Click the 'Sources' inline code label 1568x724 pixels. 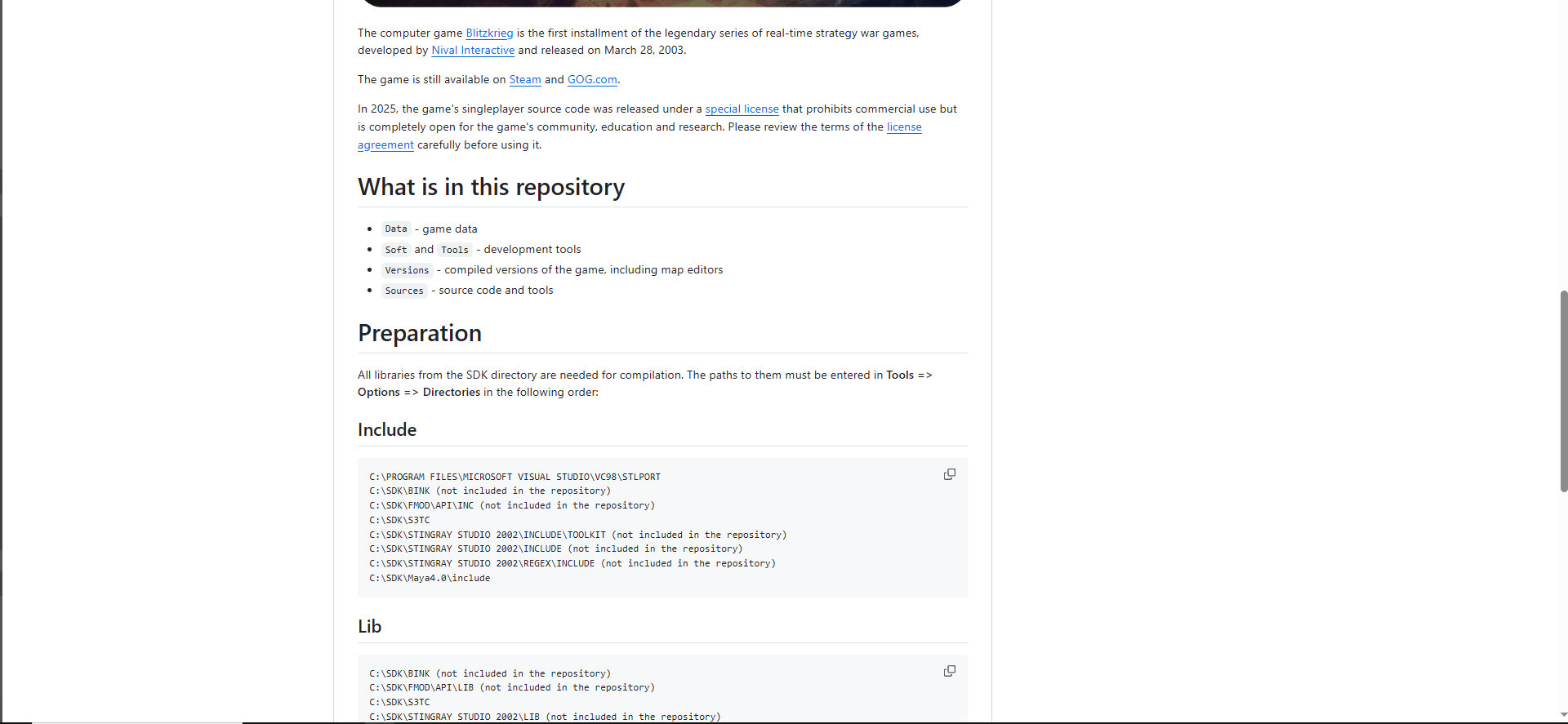click(x=404, y=291)
